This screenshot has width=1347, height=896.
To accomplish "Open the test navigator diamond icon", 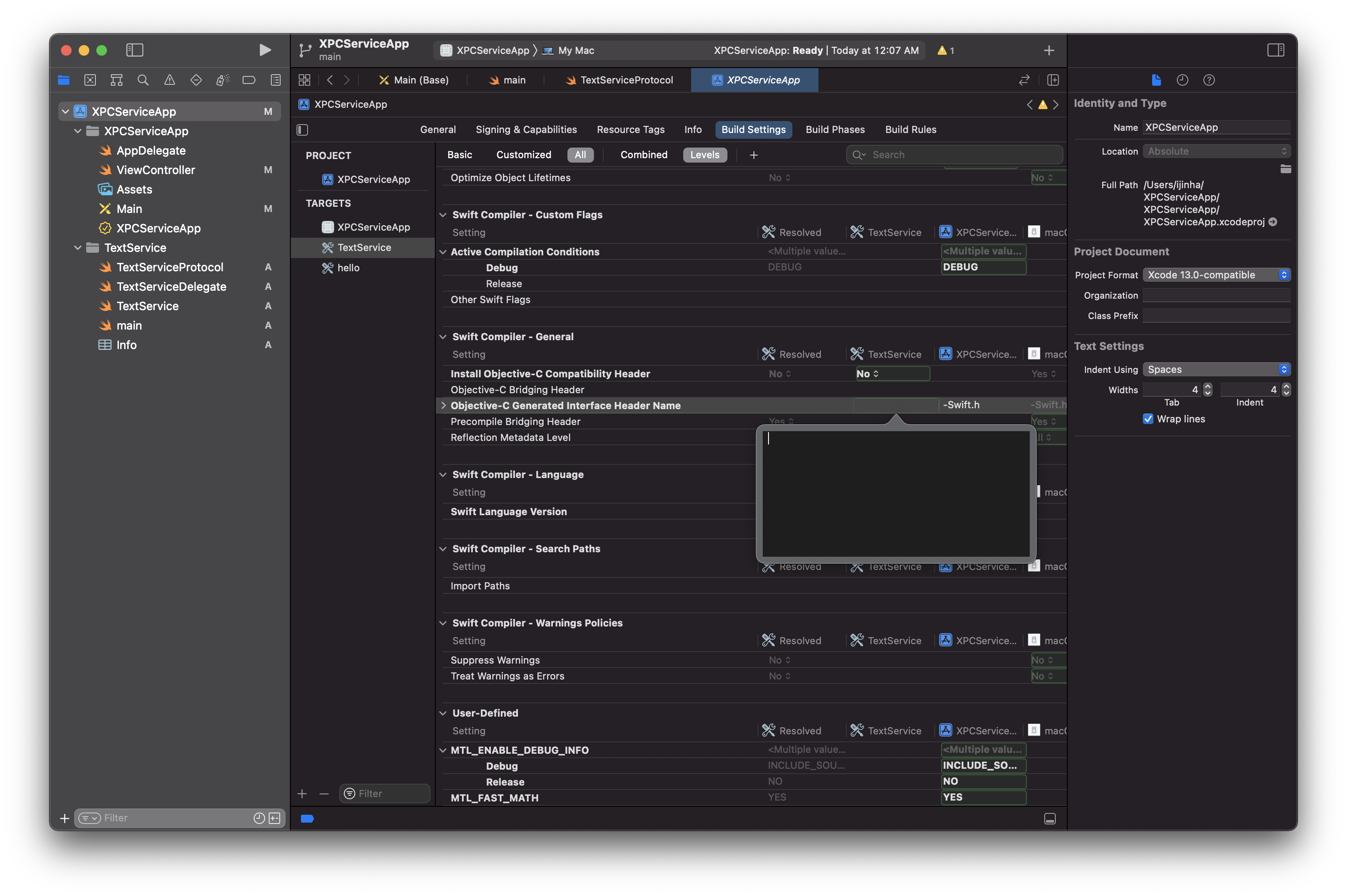I will (x=196, y=80).
